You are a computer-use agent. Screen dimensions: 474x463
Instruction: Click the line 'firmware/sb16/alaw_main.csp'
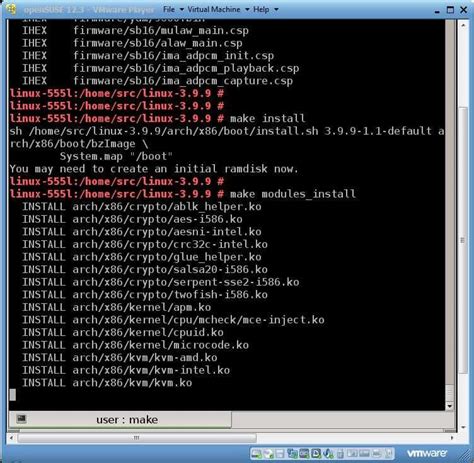pos(158,43)
